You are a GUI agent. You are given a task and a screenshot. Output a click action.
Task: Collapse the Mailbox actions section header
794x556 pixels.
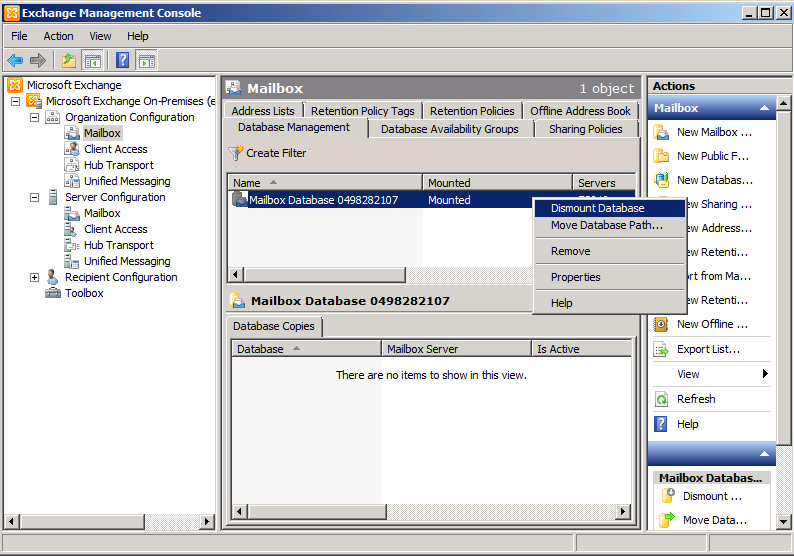[x=764, y=108]
